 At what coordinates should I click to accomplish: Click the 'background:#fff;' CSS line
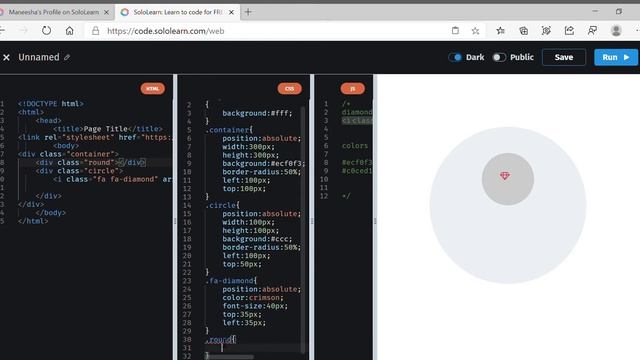pyautogui.click(x=257, y=113)
